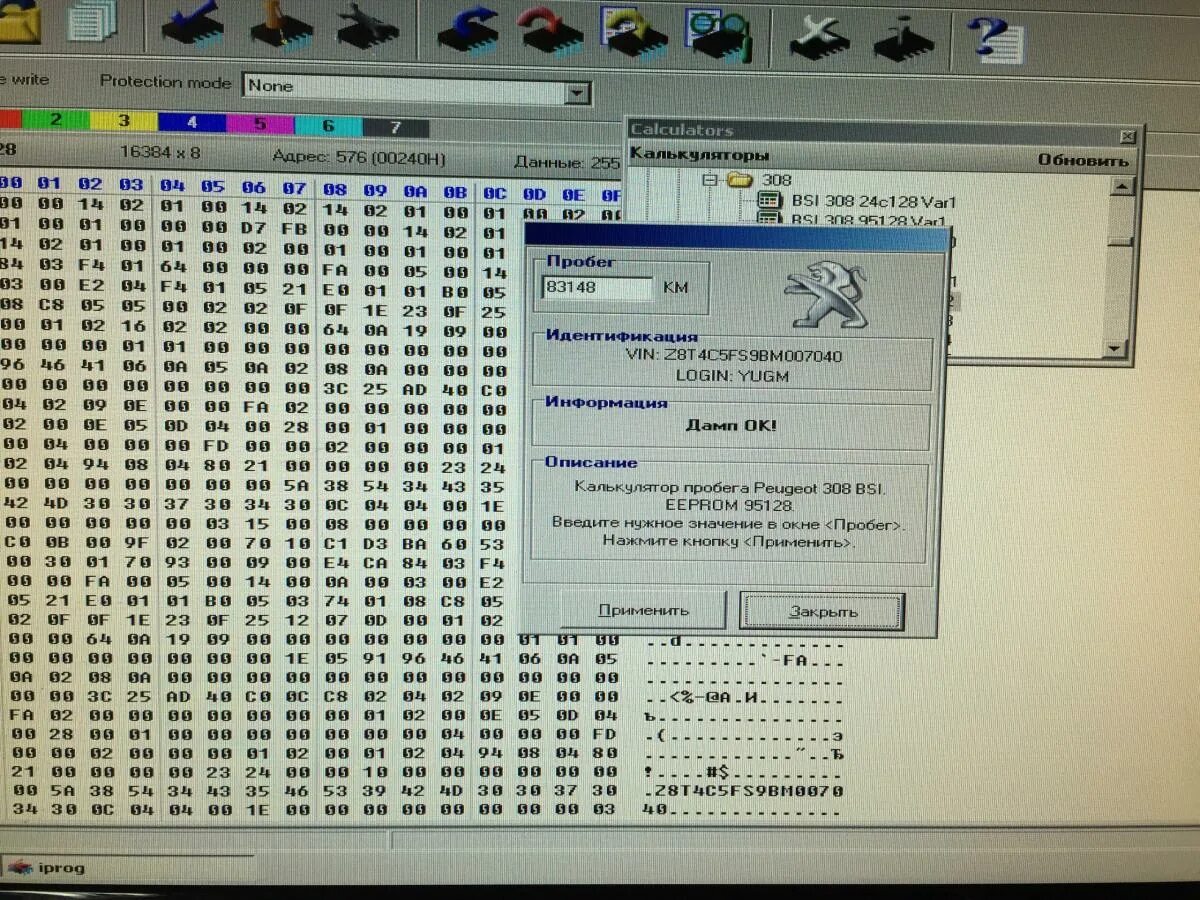
Task: Click the Адрес: 576 (00240H) readout
Action: pyautogui.click(x=359, y=157)
